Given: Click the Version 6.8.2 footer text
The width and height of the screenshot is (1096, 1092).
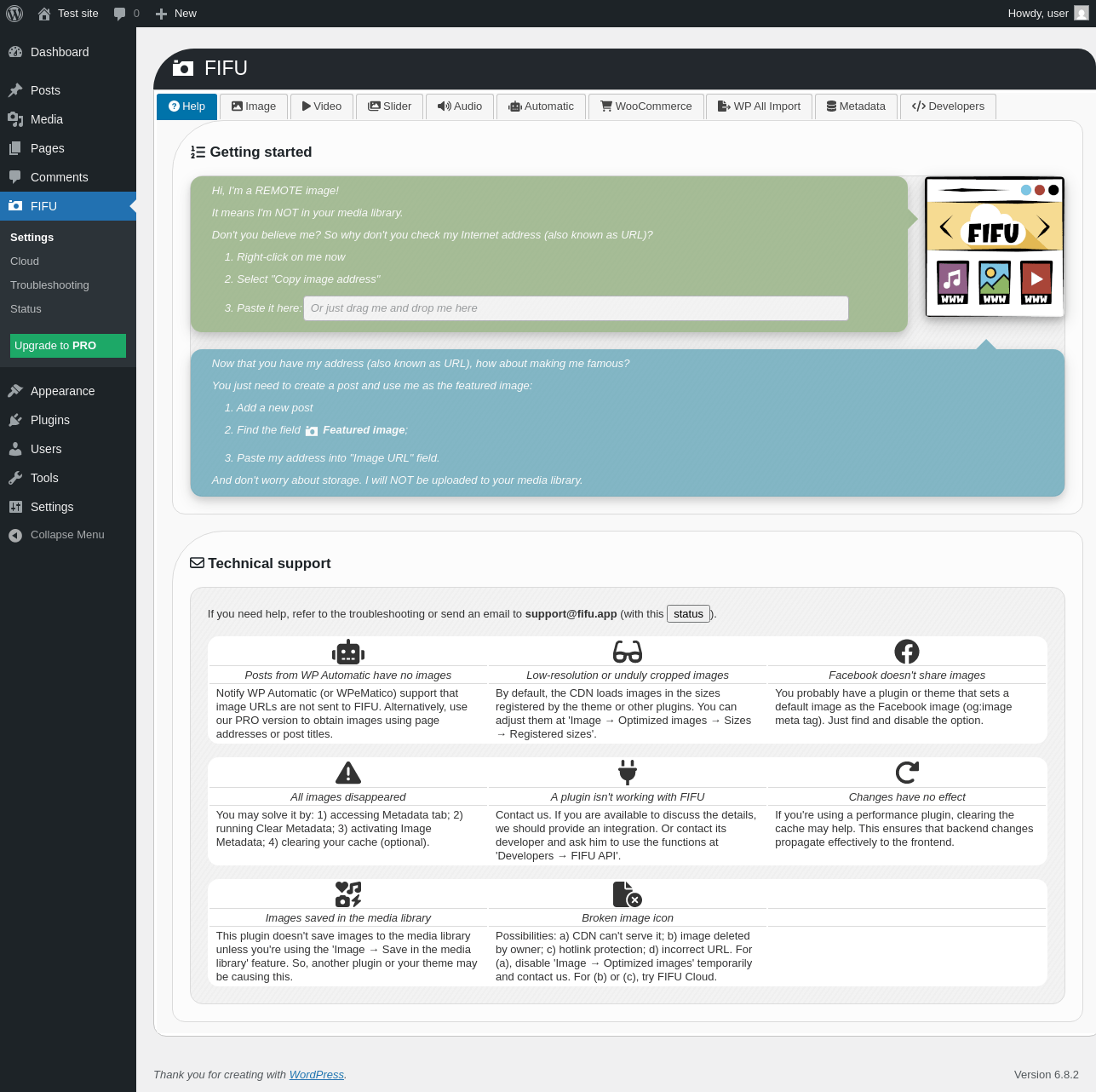Looking at the screenshot, I should click(1047, 1075).
